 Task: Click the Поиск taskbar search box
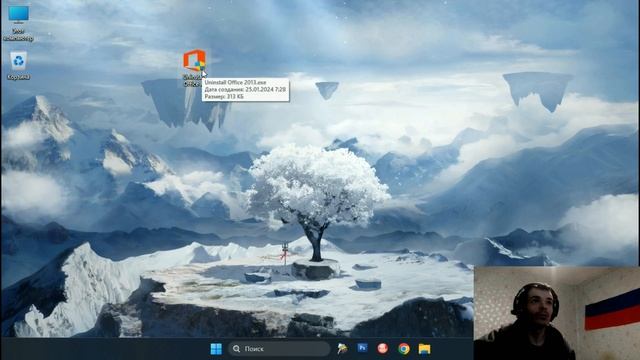[279, 349]
